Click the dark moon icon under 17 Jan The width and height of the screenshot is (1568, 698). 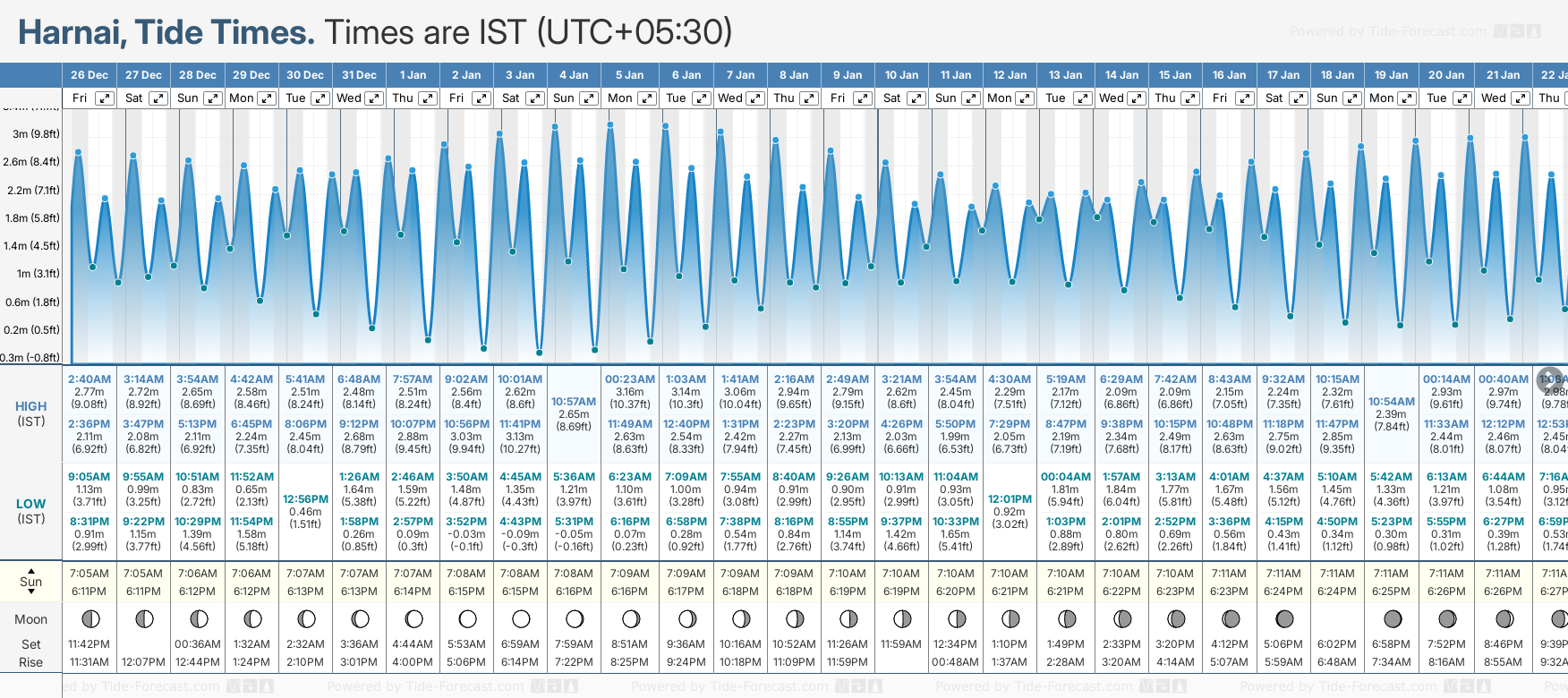pos(1284,618)
